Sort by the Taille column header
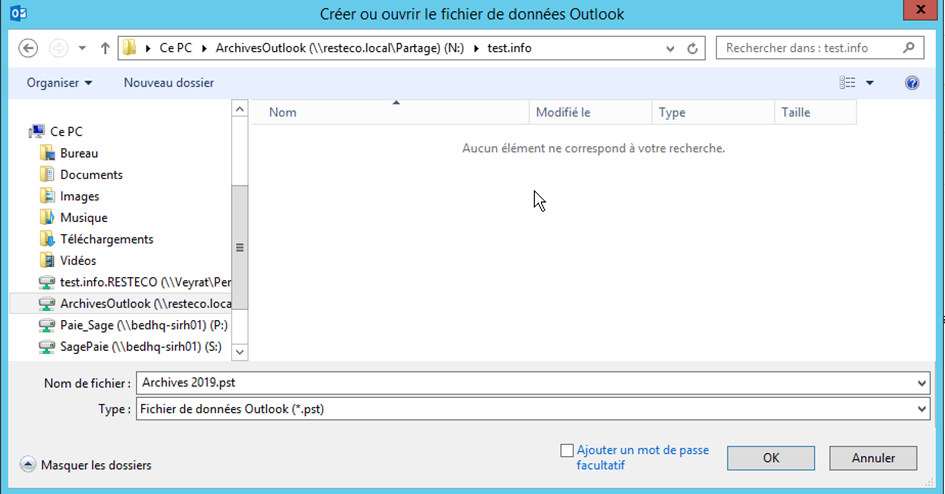This screenshot has height=494, width=945. [815, 113]
